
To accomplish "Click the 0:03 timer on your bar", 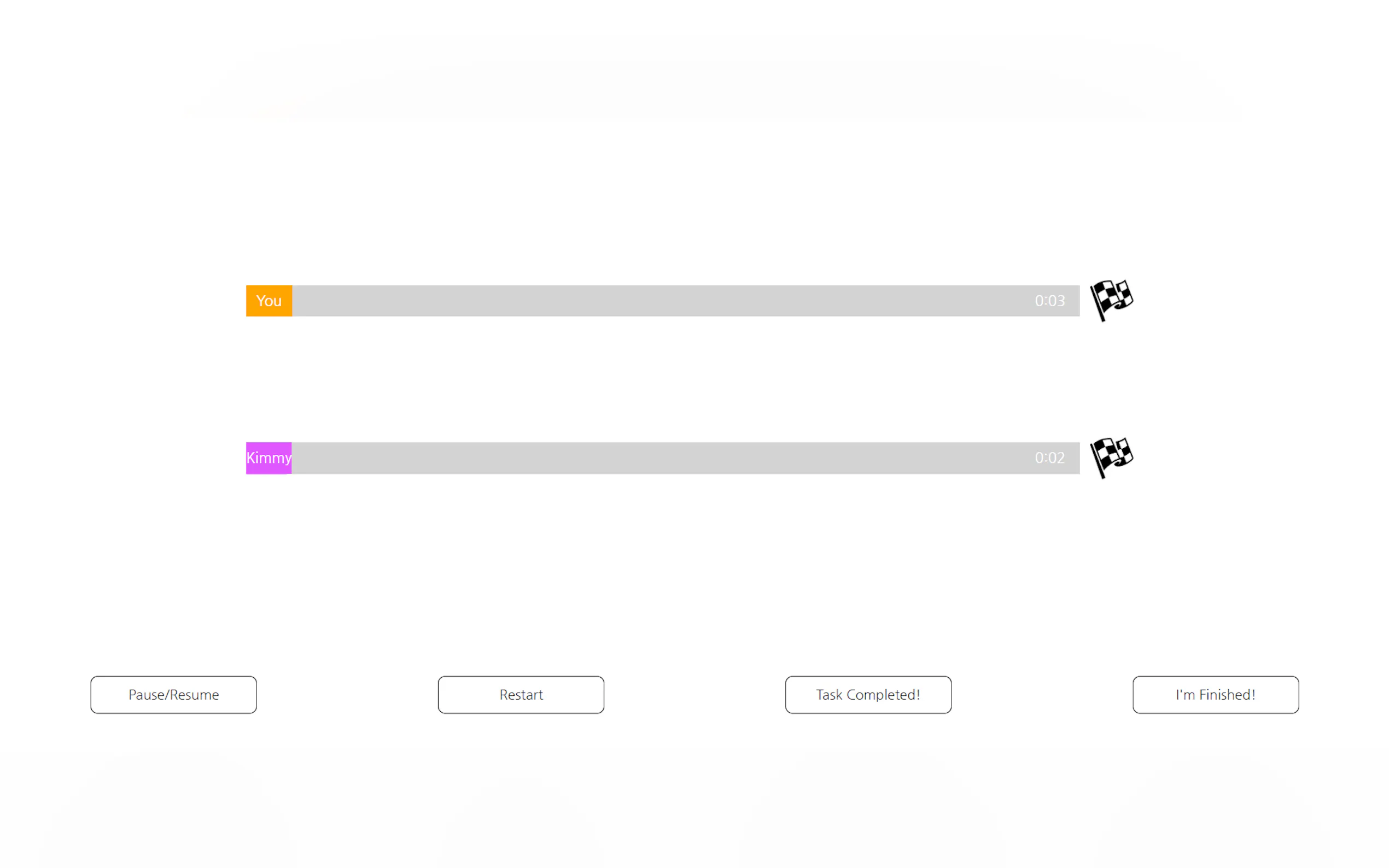I will coord(1049,301).
